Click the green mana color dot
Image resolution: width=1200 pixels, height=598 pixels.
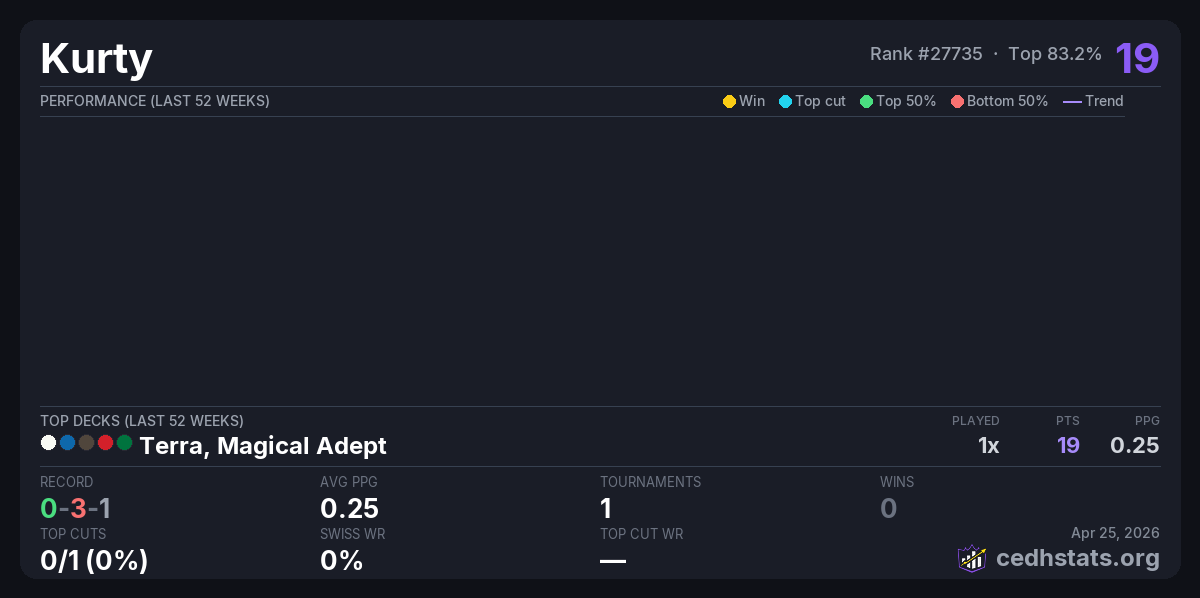(x=124, y=442)
